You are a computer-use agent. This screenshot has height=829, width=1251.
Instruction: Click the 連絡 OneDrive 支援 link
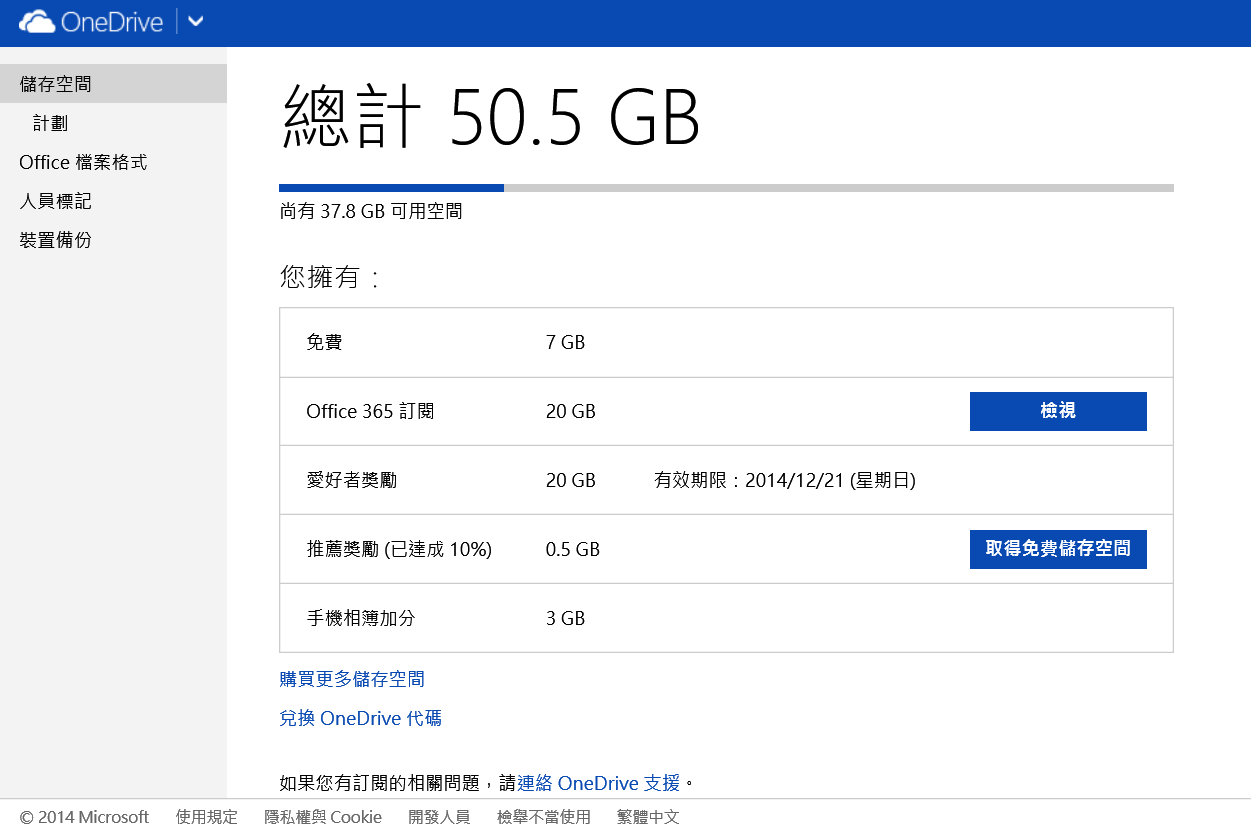598,782
